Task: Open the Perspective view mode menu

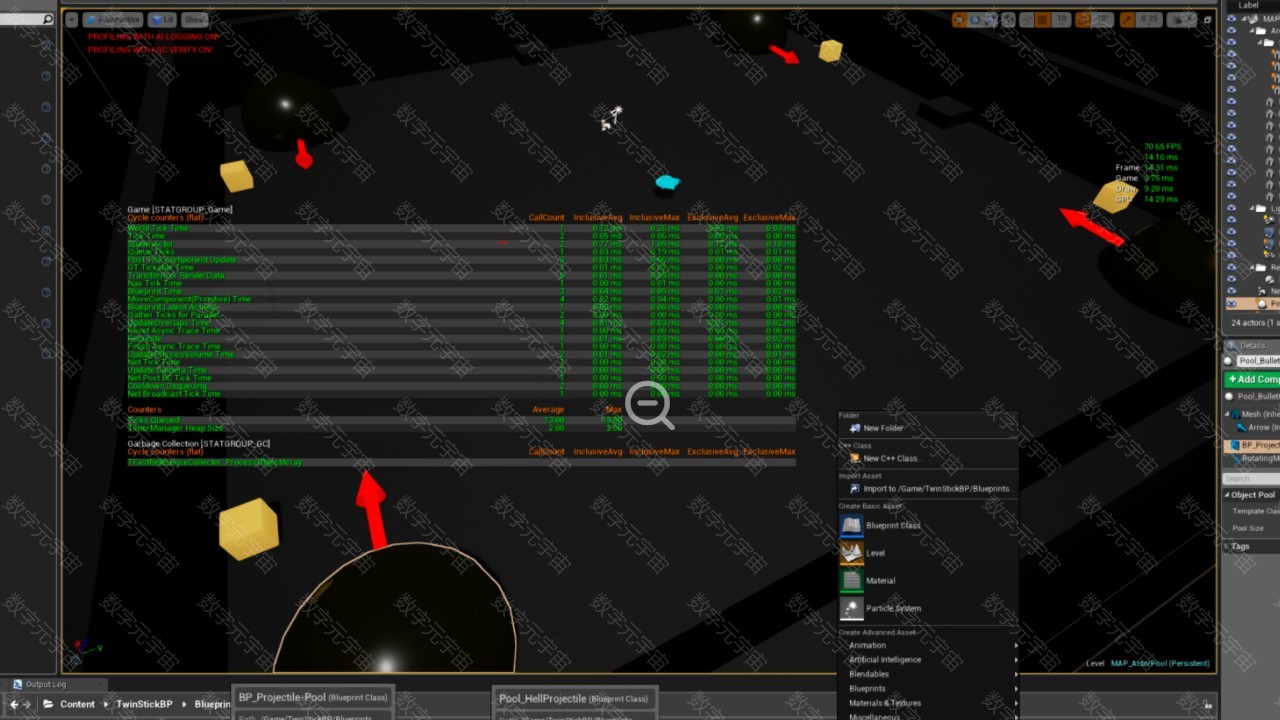Action: click(112, 19)
